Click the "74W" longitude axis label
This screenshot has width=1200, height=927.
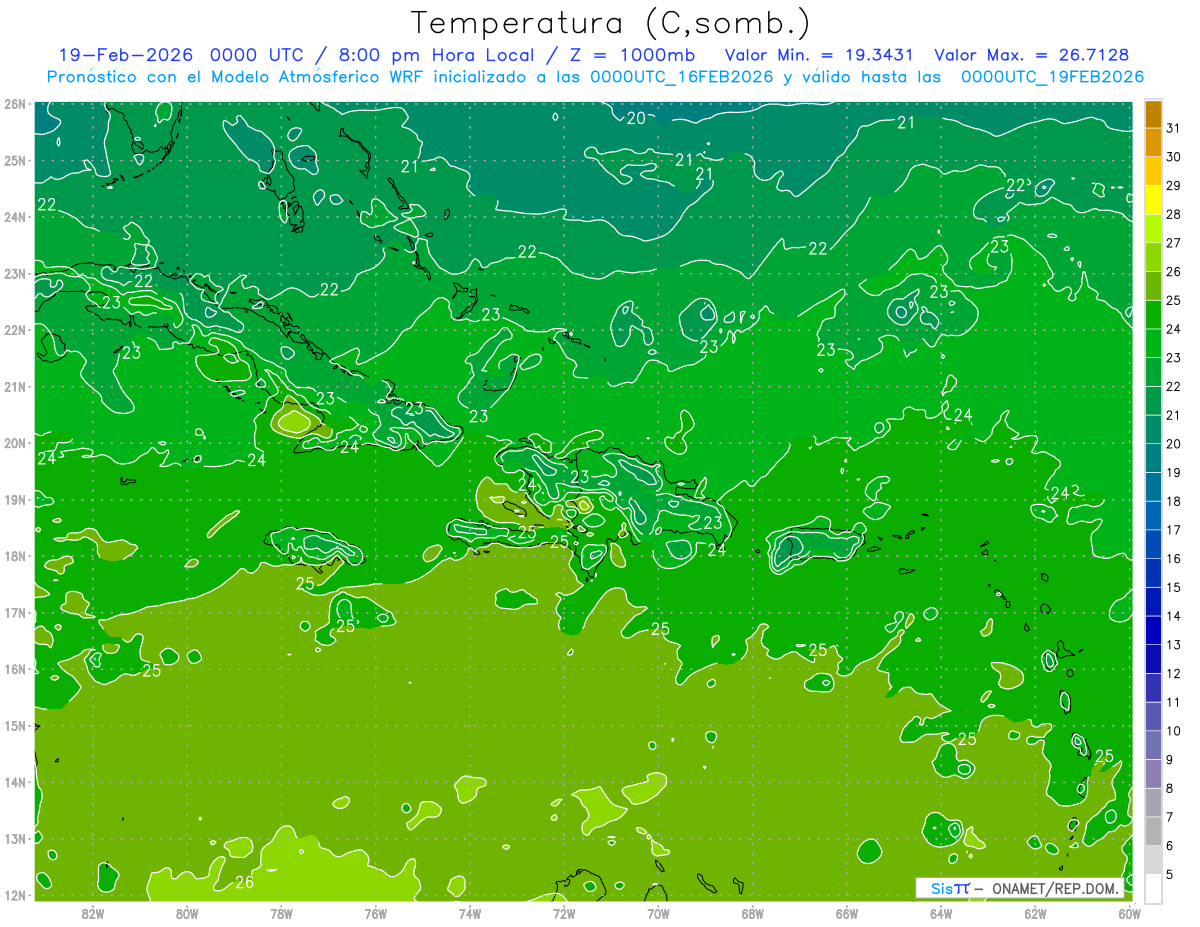click(x=470, y=913)
